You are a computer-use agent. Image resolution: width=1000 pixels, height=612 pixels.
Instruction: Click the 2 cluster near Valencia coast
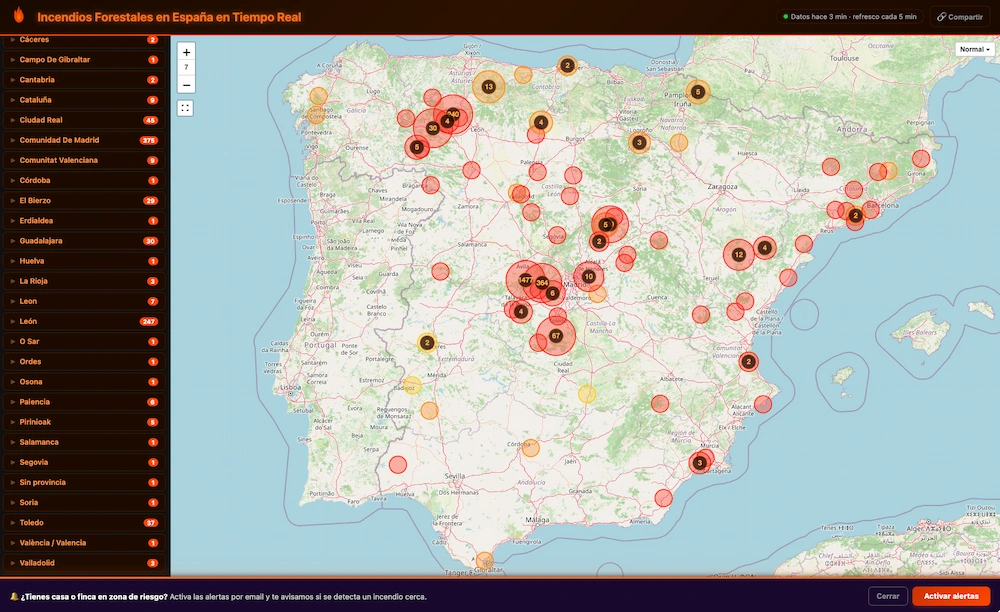(x=749, y=362)
